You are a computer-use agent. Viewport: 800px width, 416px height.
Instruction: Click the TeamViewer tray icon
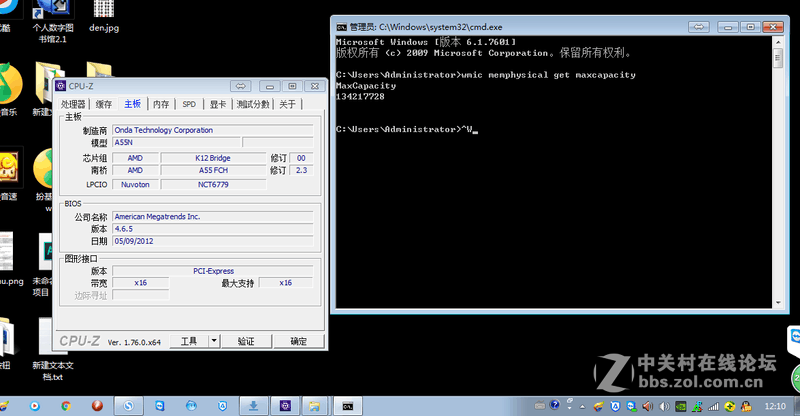point(632,406)
